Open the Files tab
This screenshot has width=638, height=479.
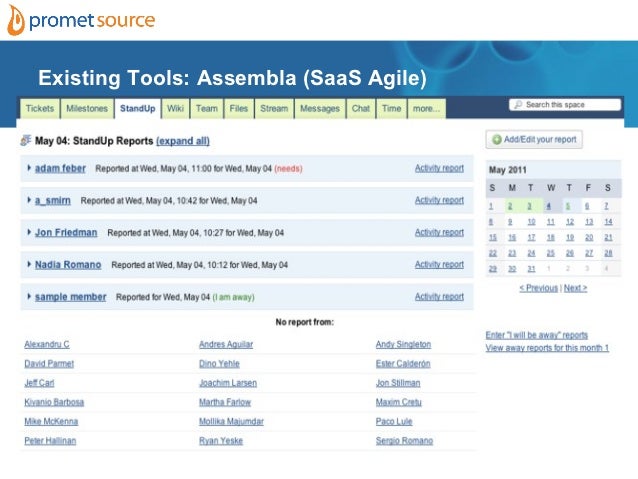(239, 109)
